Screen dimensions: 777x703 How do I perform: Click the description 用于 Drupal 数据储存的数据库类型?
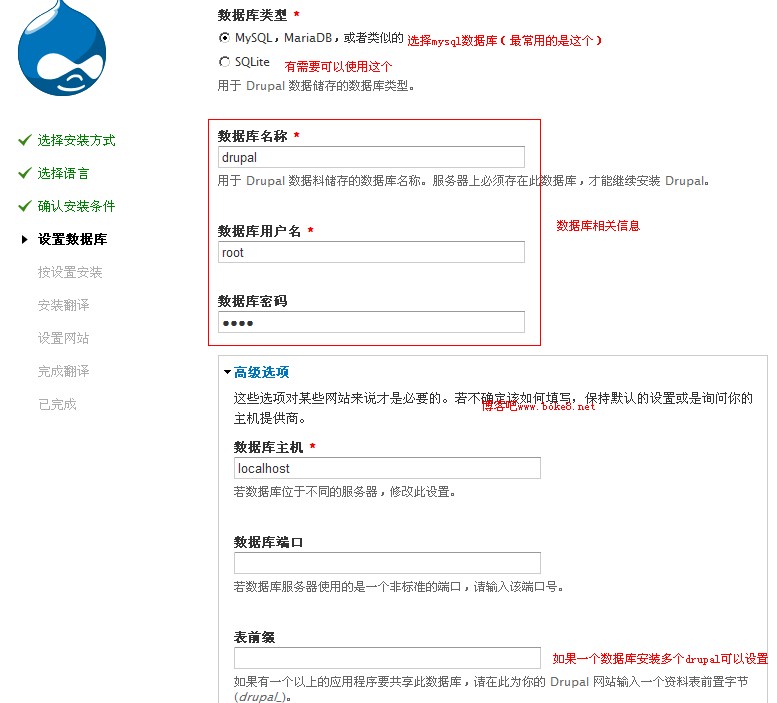tap(316, 86)
